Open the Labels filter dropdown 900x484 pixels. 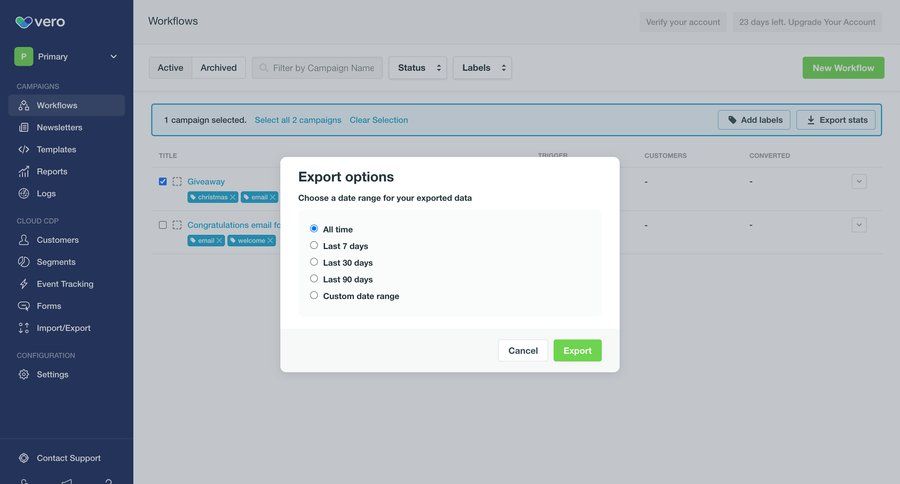482,68
